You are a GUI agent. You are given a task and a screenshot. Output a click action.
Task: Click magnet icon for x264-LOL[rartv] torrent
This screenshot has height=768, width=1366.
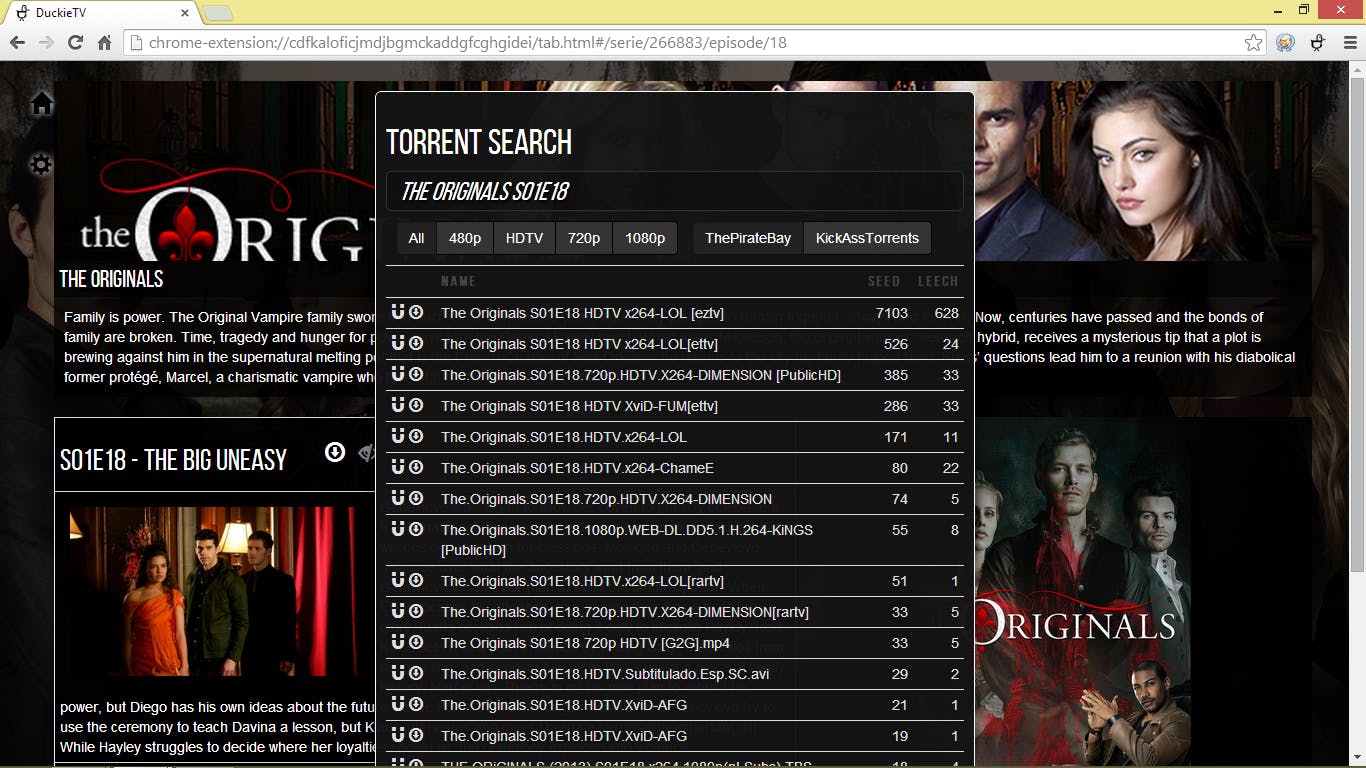(397, 580)
